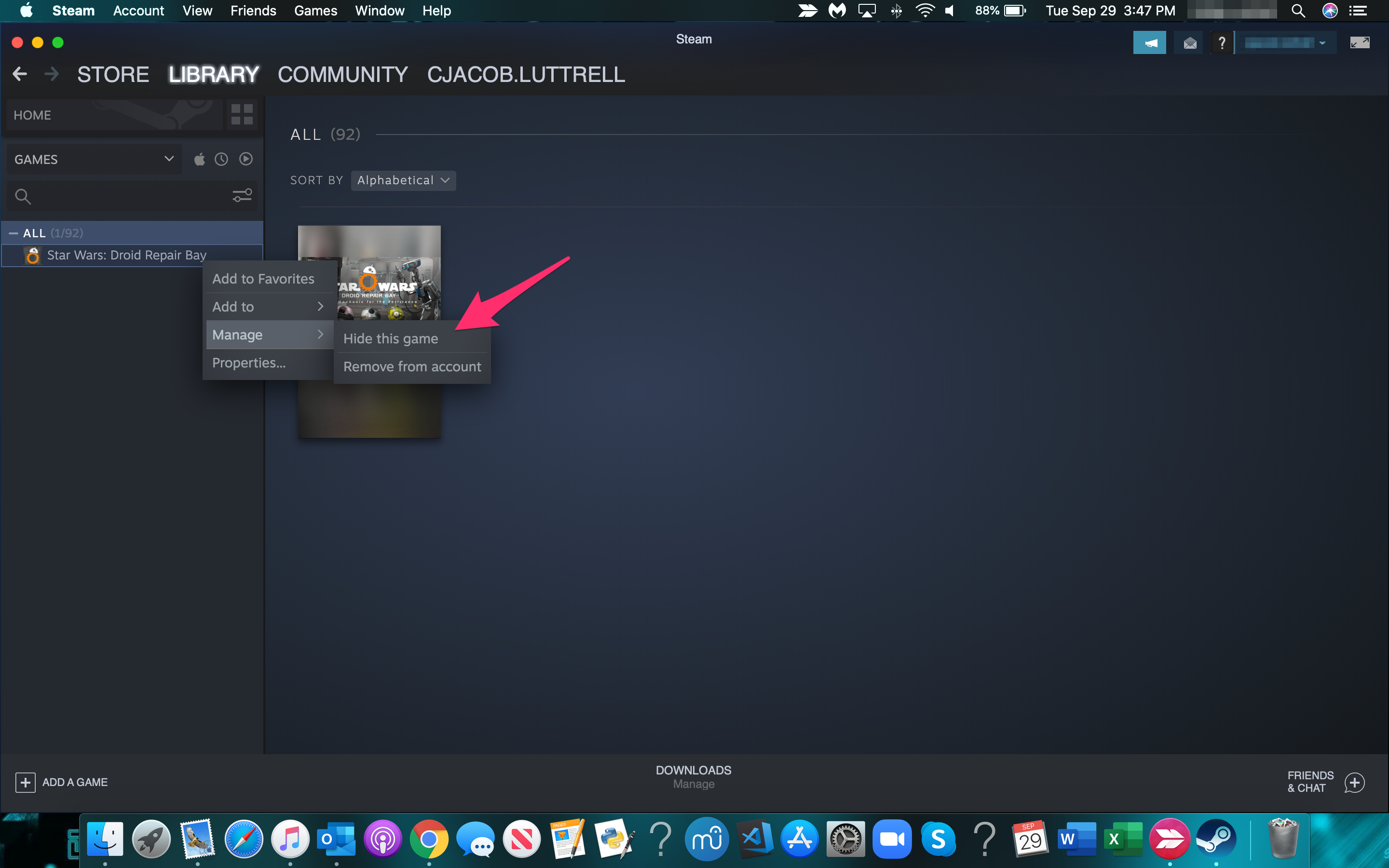Open the Sort By Alphabetical dropdown

tap(403, 180)
